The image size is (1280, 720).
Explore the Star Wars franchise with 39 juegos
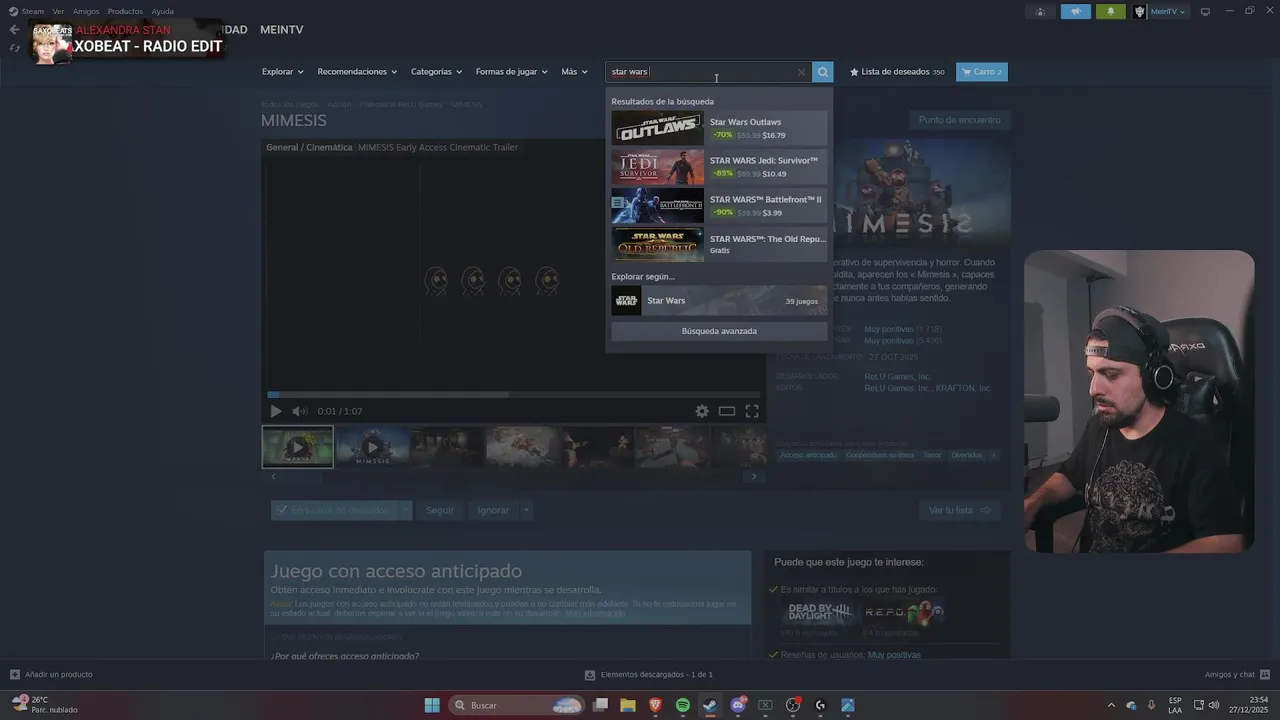coord(719,301)
